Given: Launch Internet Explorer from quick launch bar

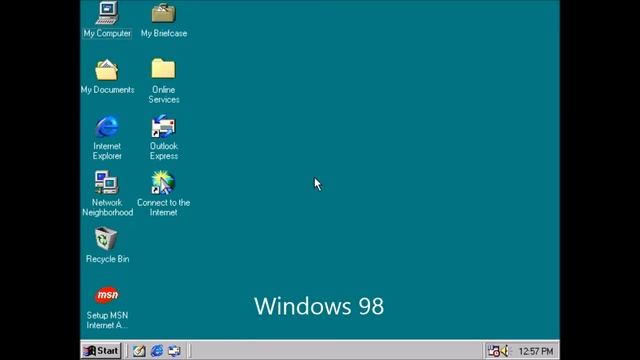Looking at the screenshot, I should click(157, 351).
